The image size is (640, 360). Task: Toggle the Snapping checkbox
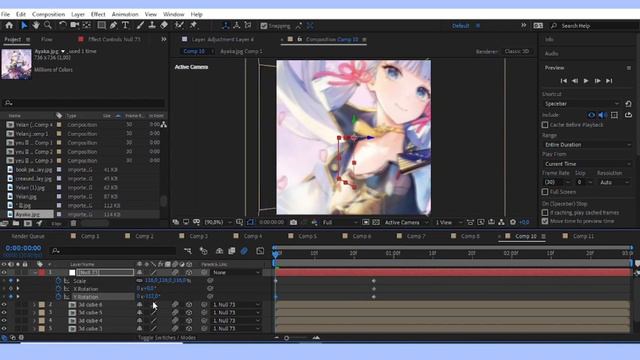point(264,26)
